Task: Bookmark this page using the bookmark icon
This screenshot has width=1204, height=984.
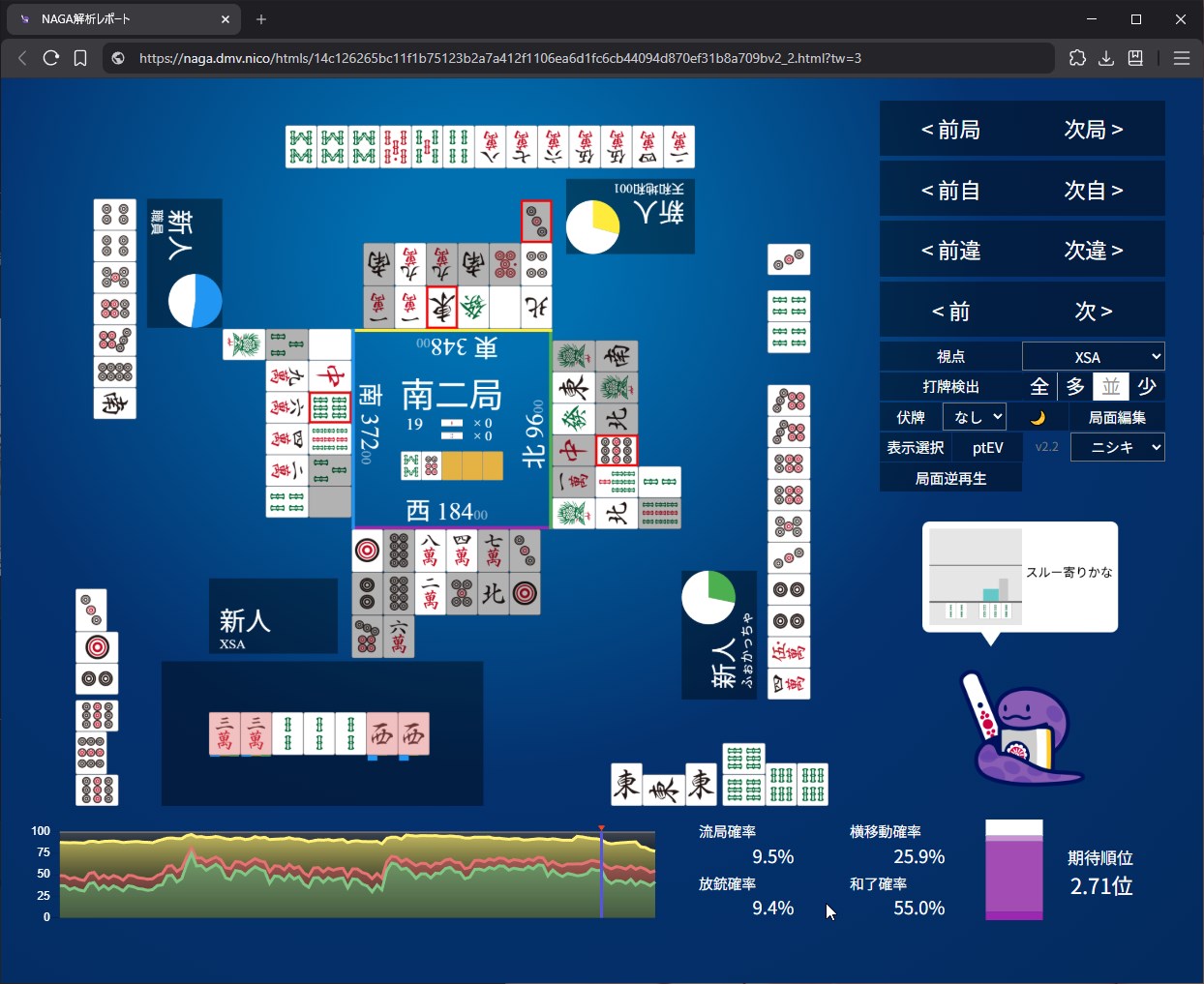Action: tap(80, 58)
